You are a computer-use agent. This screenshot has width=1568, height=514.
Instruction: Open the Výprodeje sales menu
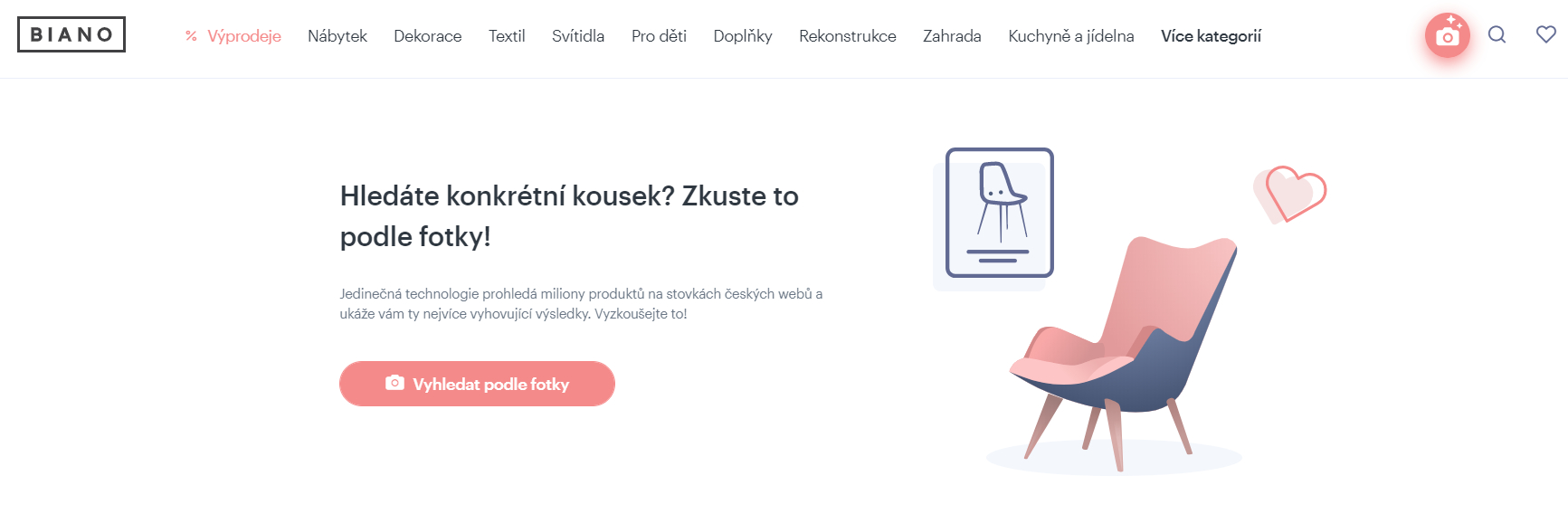coord(244,36)
